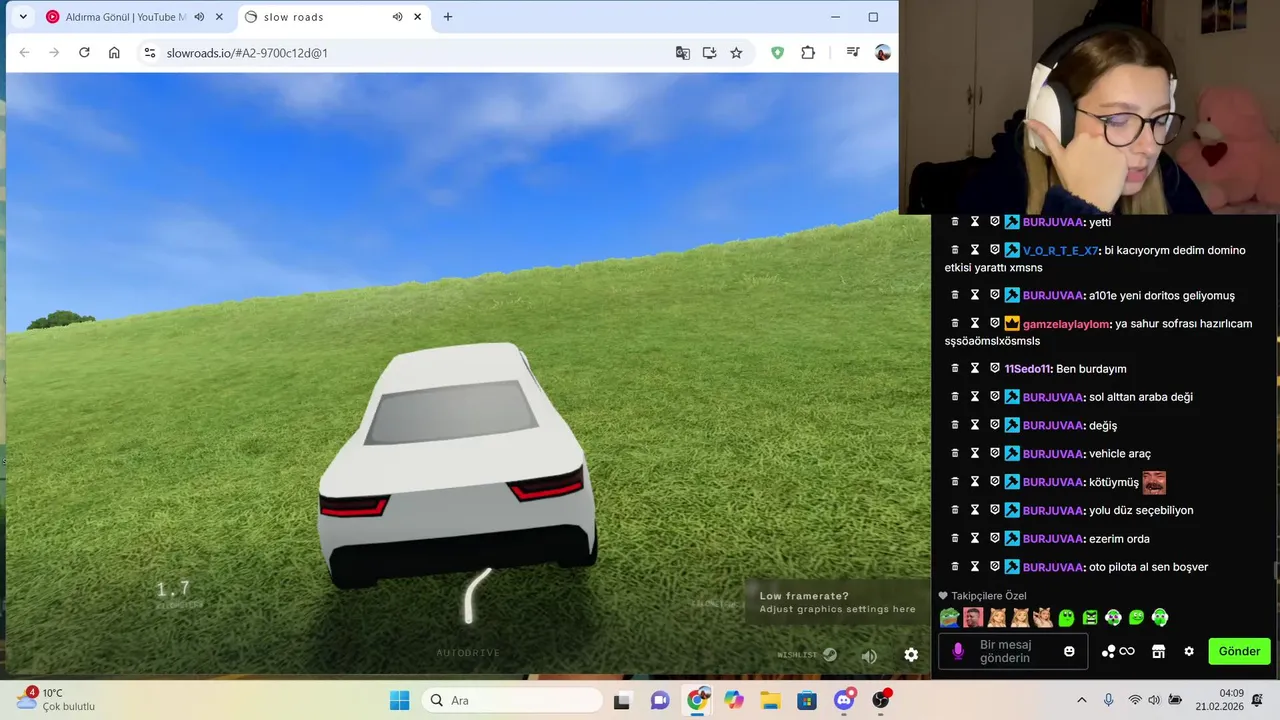Viewport: 1280px width, 720px height.
Task: Open a new browser tab
Action: tap(447, 17)
